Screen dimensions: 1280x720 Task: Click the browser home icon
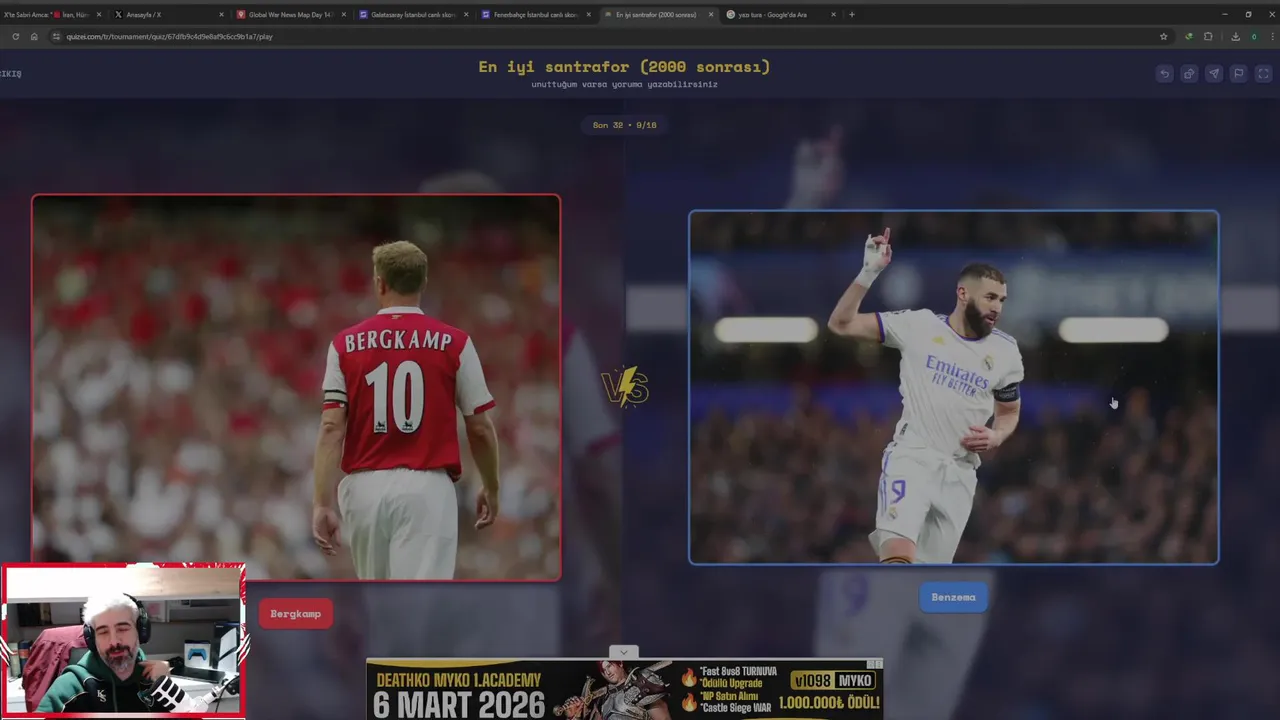point(34,36)
